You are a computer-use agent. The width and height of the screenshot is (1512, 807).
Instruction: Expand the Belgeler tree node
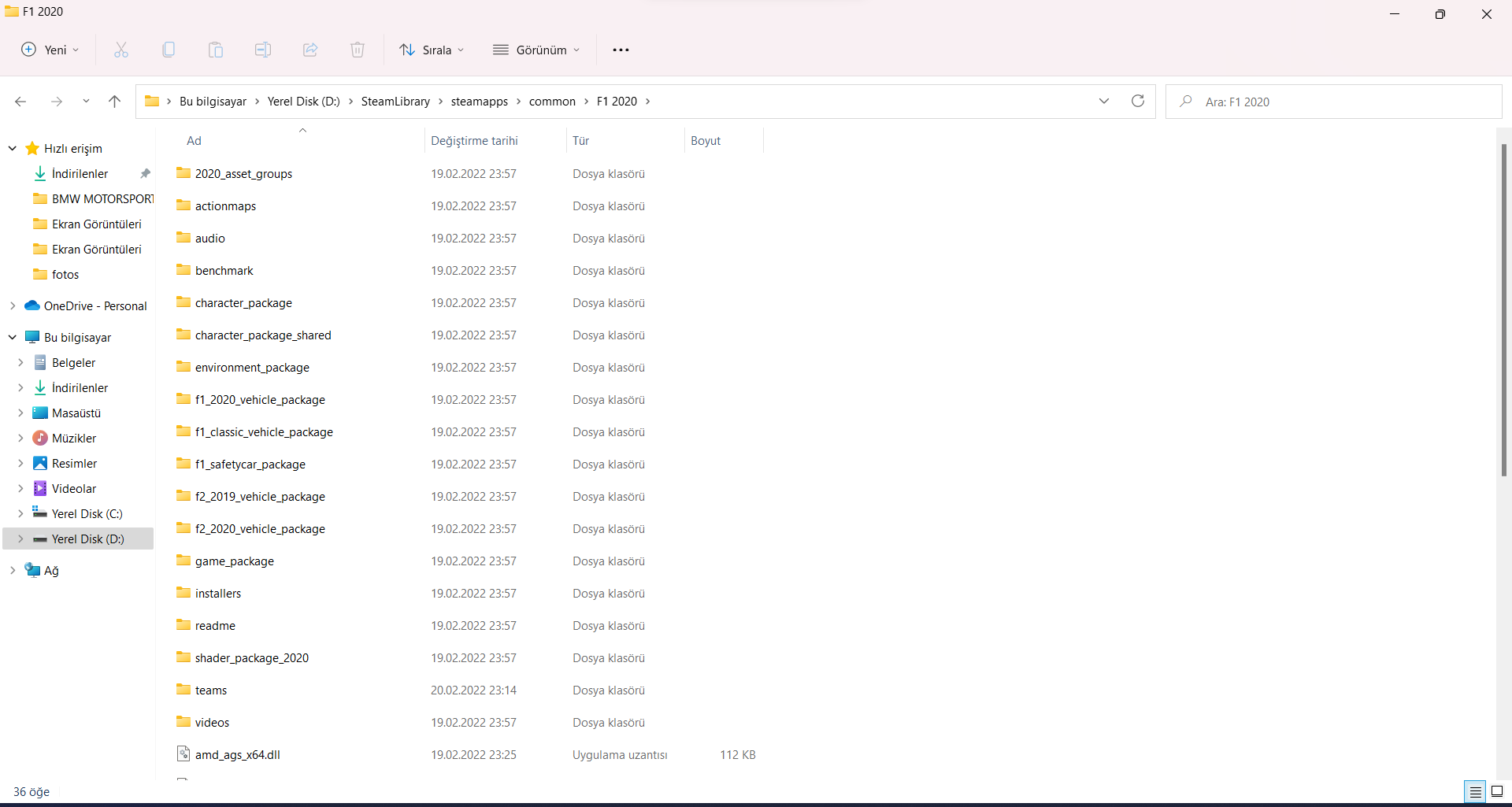(20, 362)
